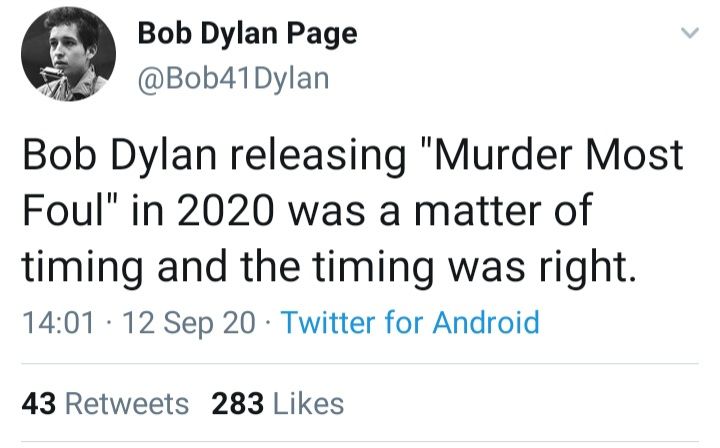Click "2020" in the tweet text

[x=238, y=211]
